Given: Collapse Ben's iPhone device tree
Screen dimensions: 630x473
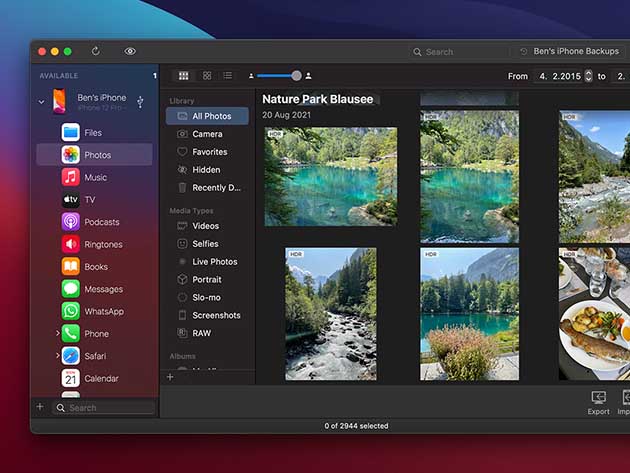Looking at the screenshot, I should coord(41,102).
